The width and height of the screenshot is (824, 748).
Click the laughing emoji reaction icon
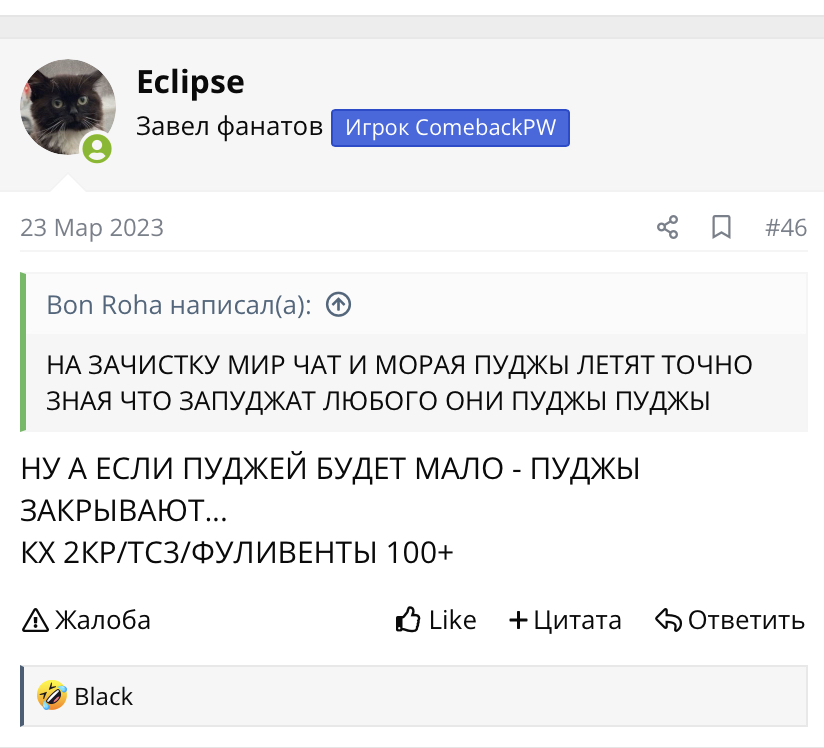pyautogui.click(x=51, y=696)
